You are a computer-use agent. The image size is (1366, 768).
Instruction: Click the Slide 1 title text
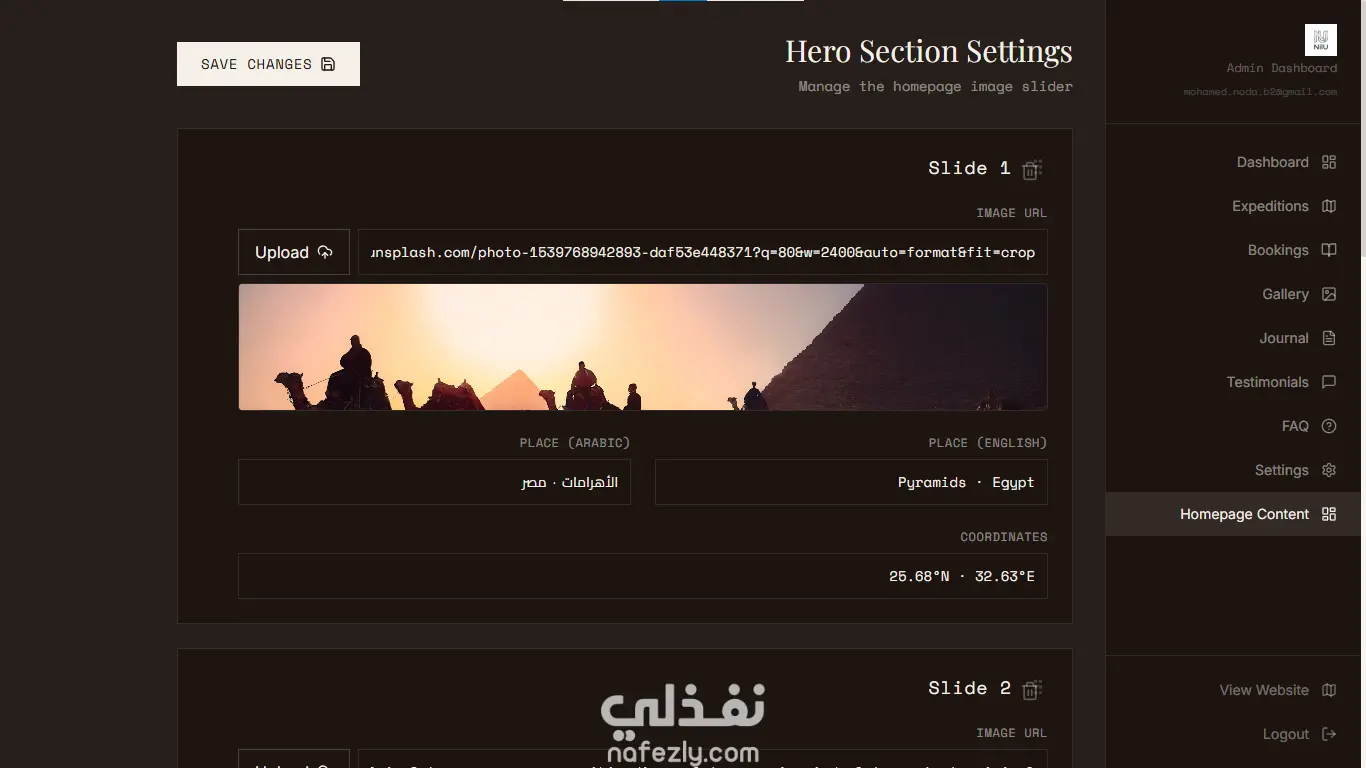[969, 168]
